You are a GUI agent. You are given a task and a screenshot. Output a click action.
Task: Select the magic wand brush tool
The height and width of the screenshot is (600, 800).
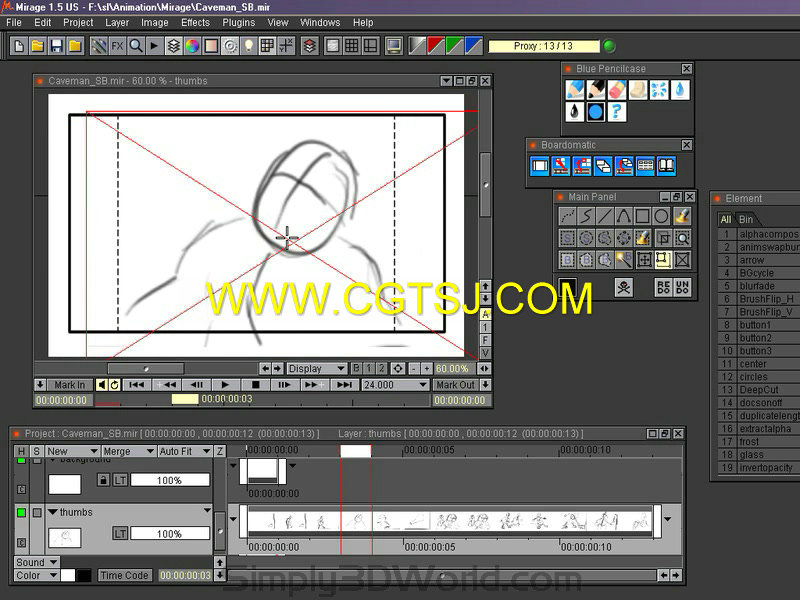(x=624, y=260)
